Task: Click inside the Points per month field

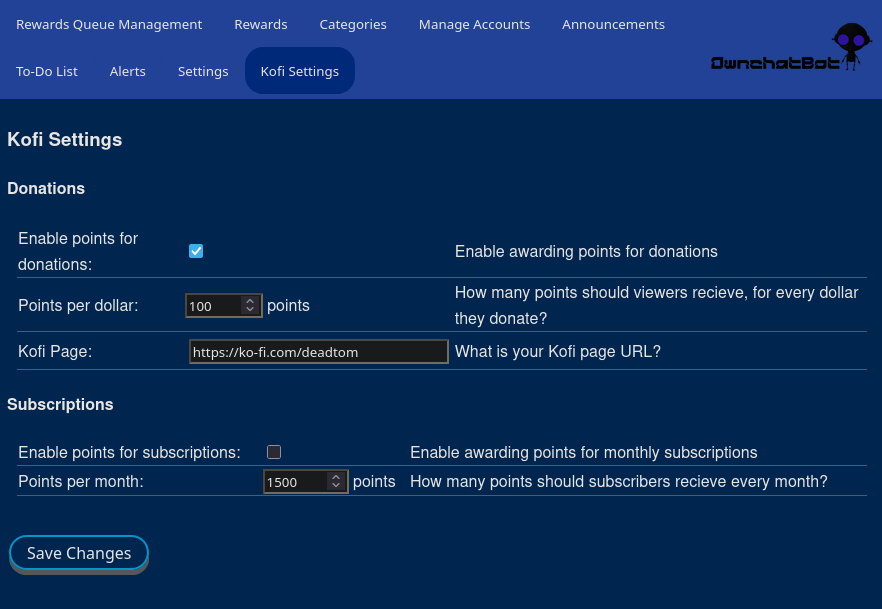Action: pos(294,482)
